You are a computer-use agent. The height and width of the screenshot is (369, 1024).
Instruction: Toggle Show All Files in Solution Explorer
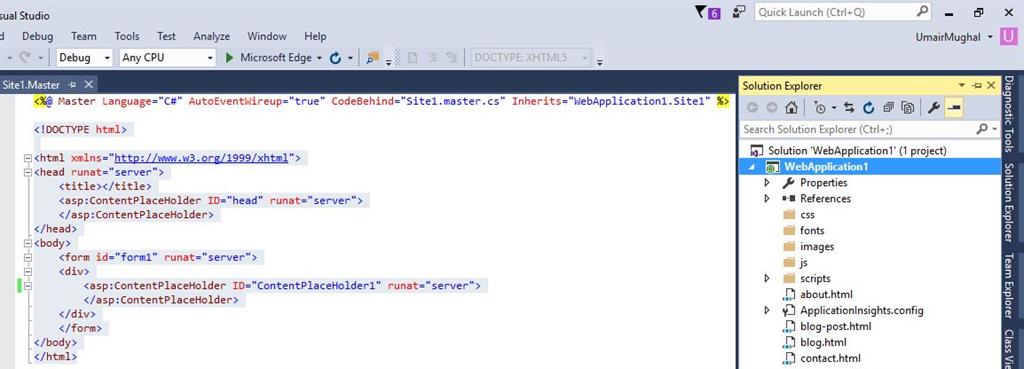point(907,108)
